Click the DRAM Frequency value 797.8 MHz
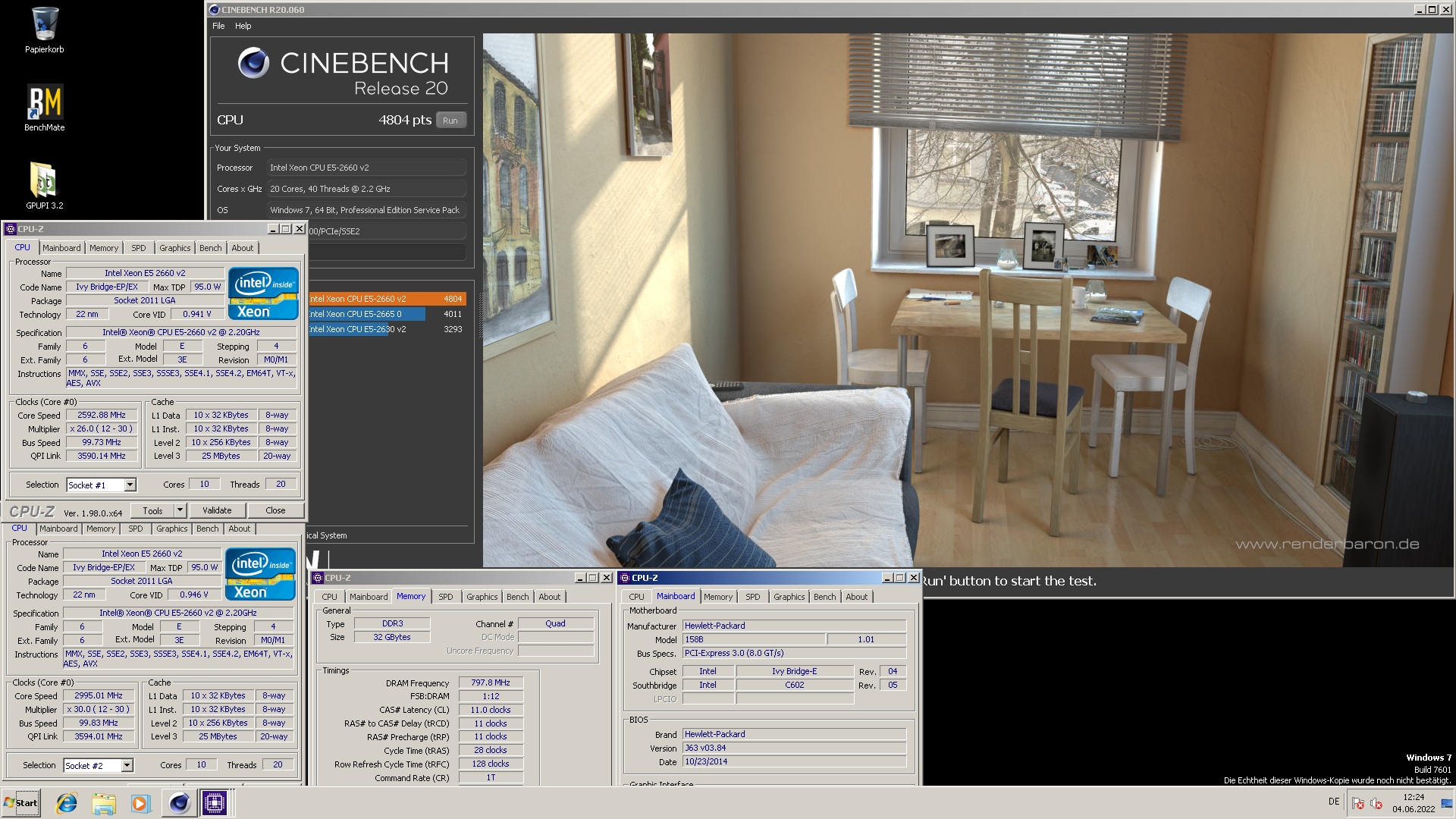 [491, 682]
